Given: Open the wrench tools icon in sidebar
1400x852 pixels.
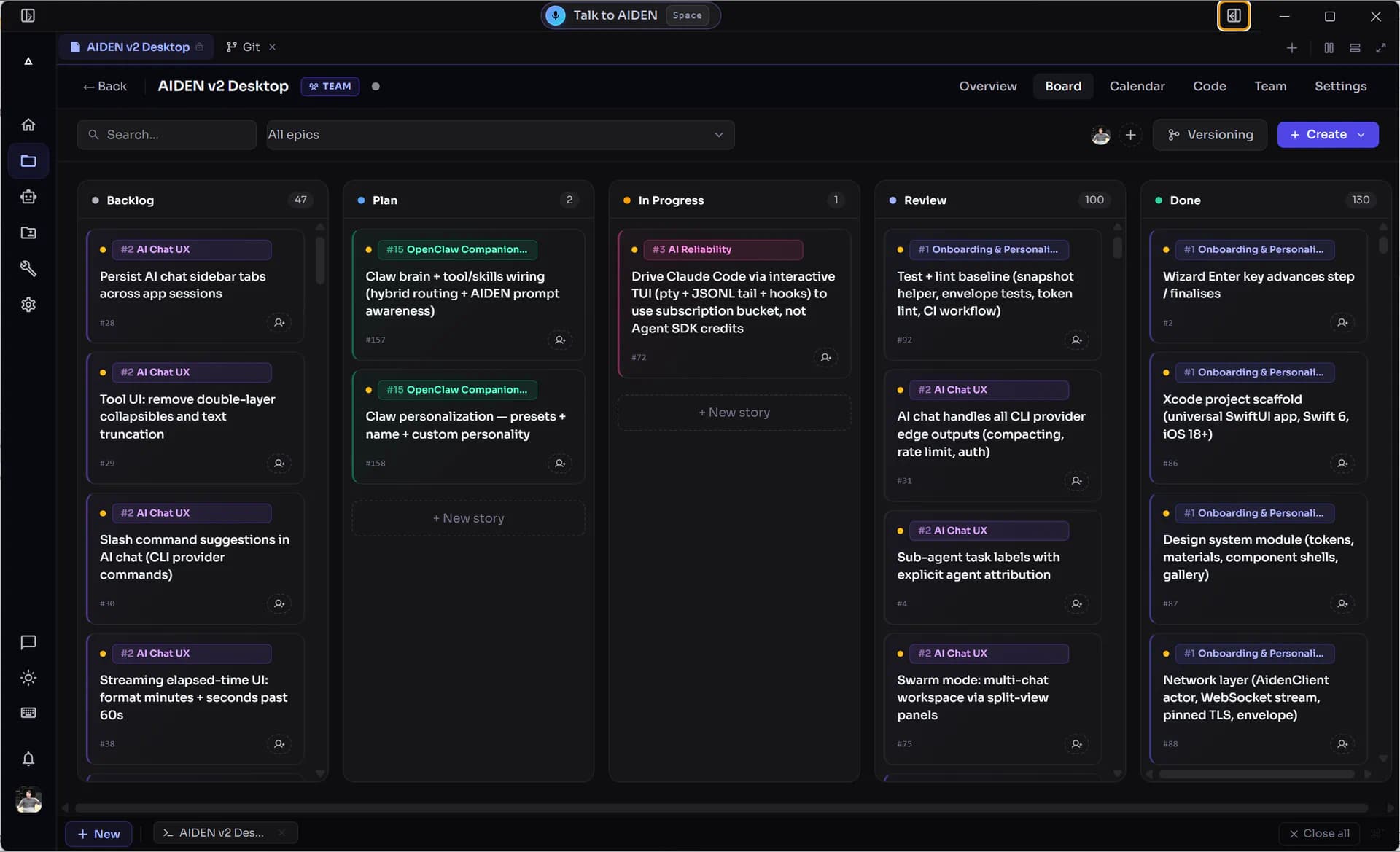Looking at the screenshot, I should [x=28, y=269].
